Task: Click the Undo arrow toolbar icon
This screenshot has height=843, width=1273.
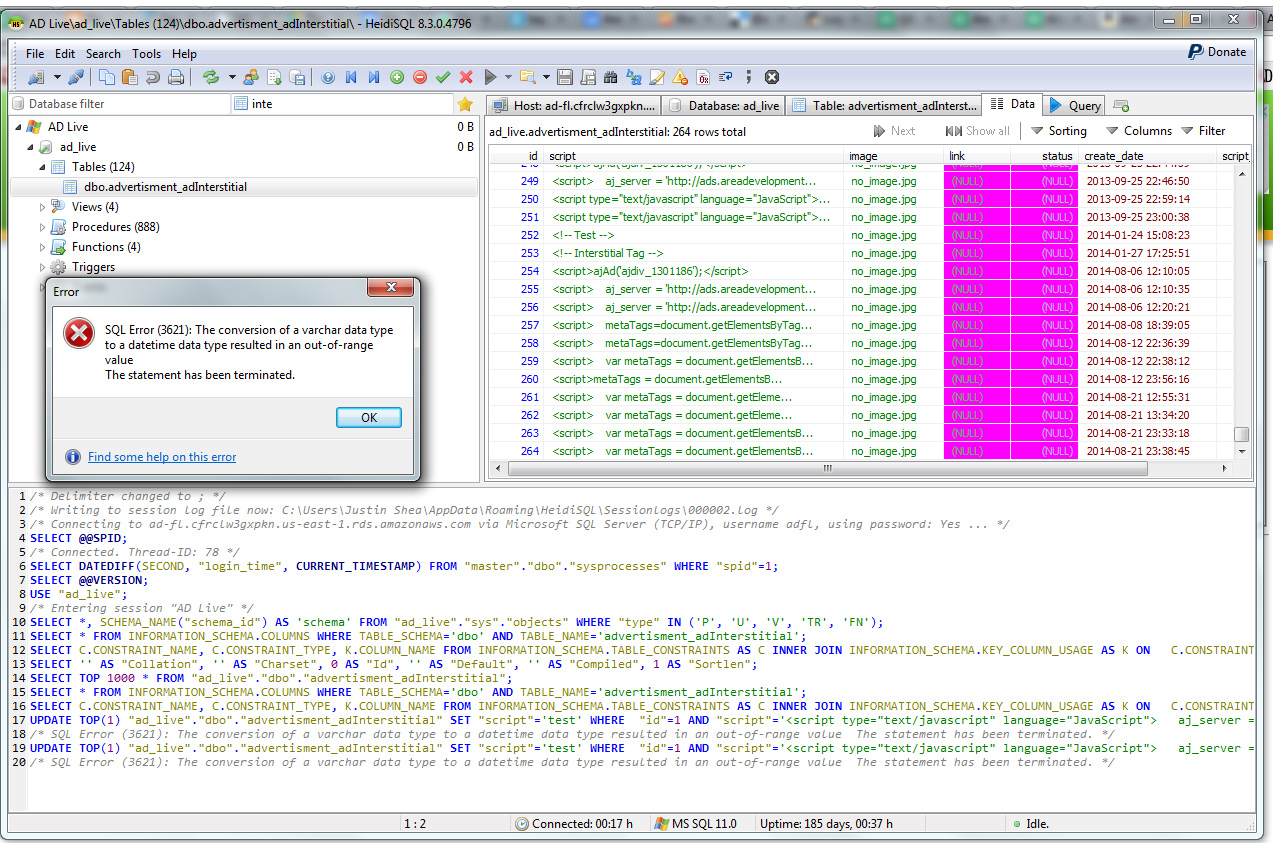Action: (x=153, y=77)
